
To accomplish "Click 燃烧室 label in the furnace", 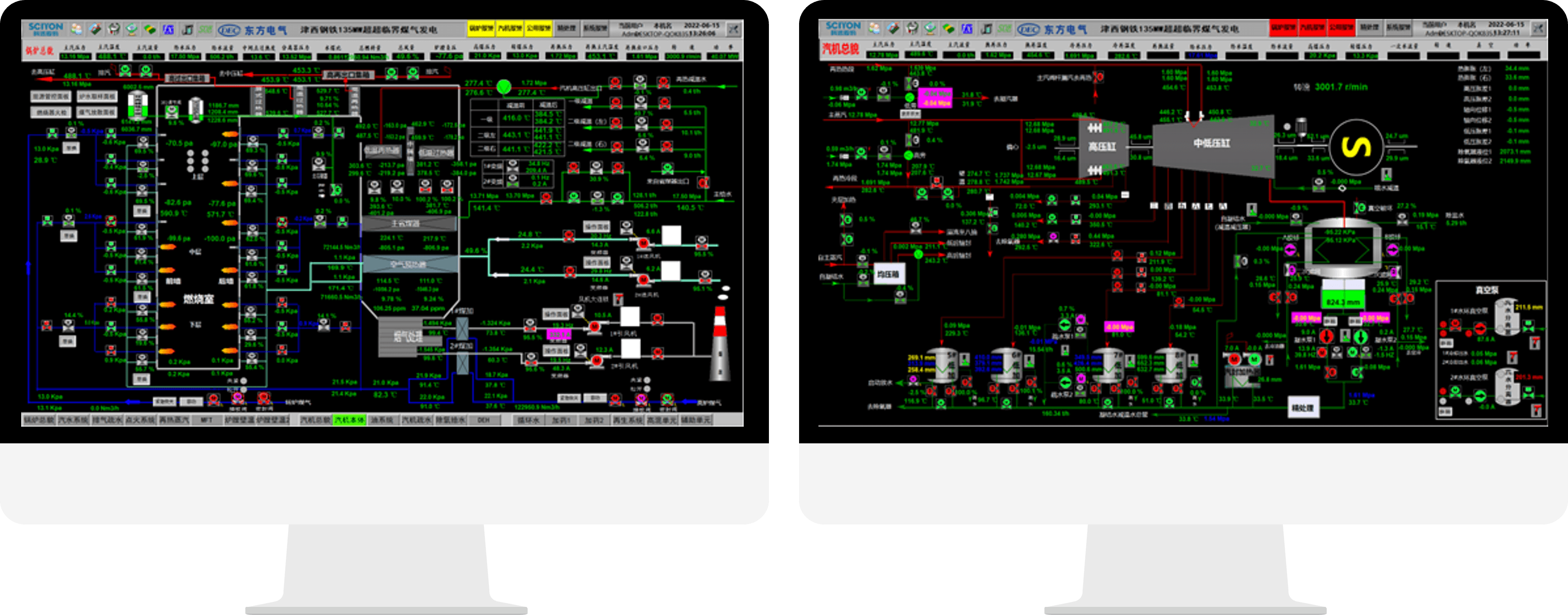I will coord(199,299).
